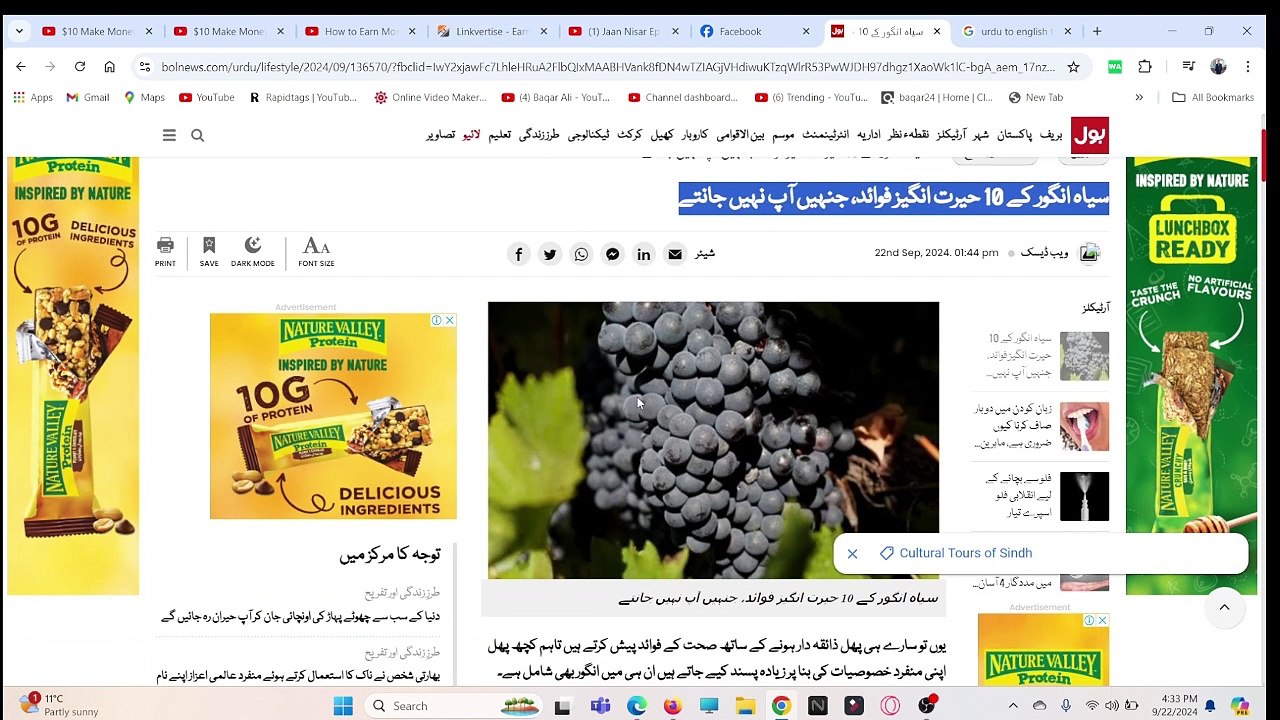This screenshot has width=1280, height=720.
Task: Open the Maps bookmark
Action: [x=144, y=98]
